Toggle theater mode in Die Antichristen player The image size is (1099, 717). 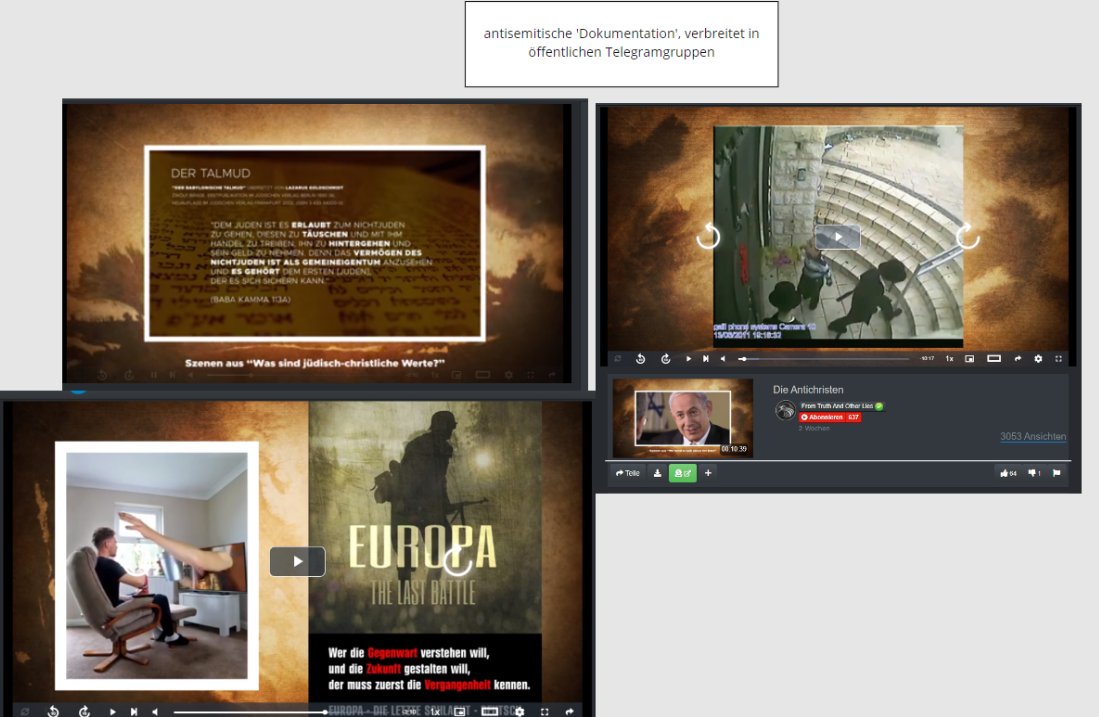tap(994, 359)
